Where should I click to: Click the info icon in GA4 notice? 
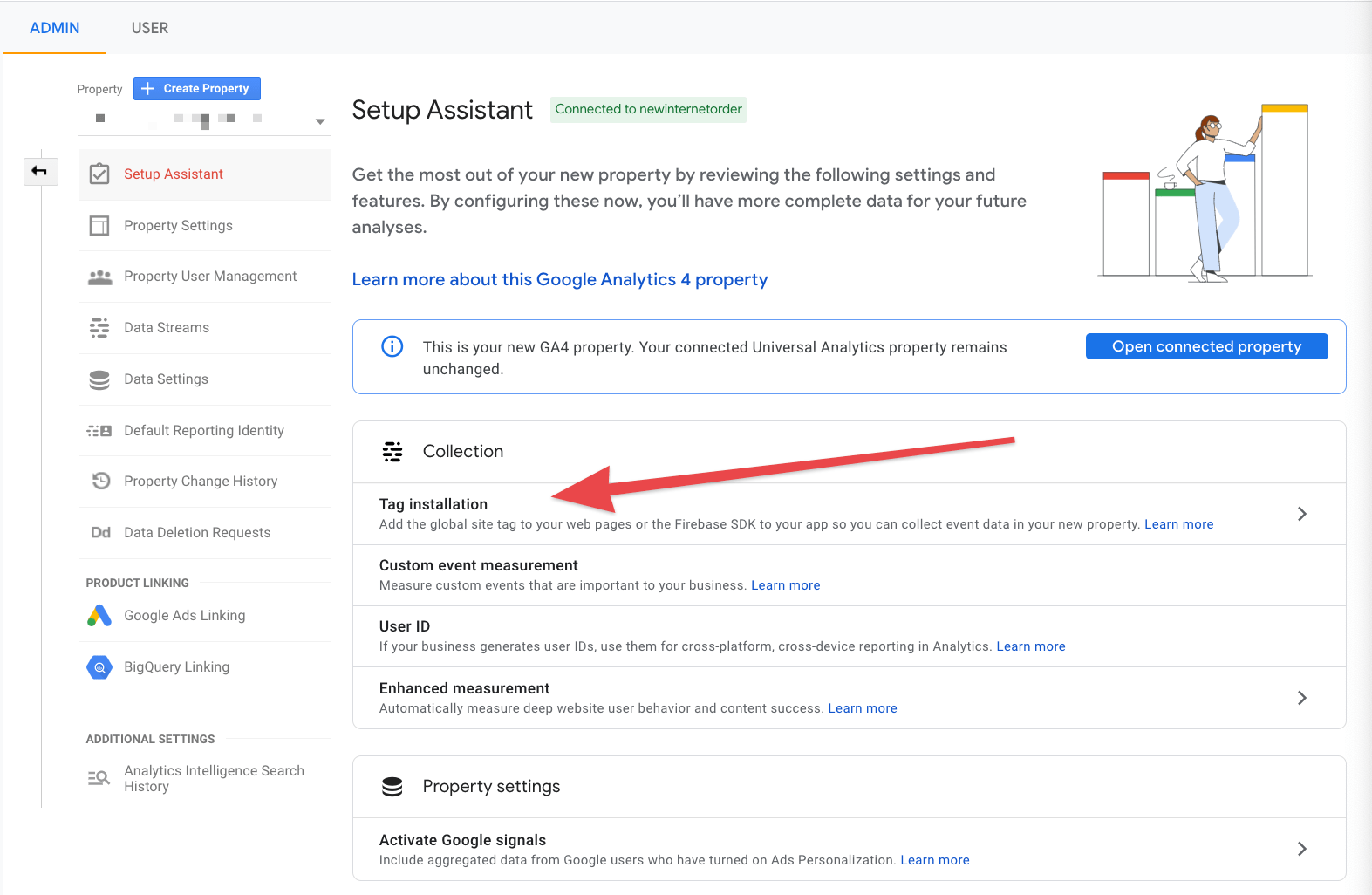click(392, 346)
